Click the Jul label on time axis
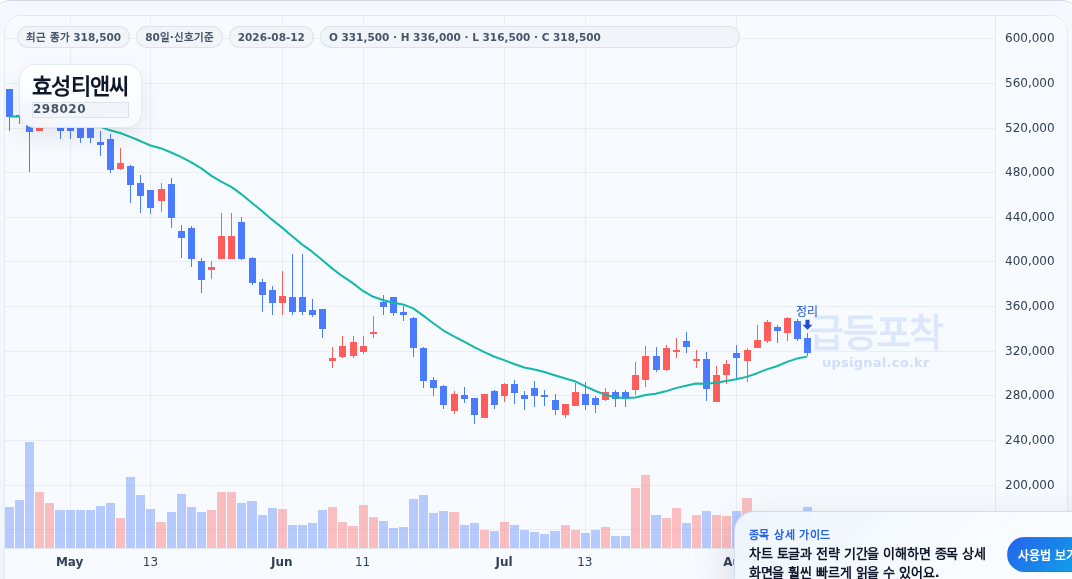1072x579 pixels. (x=503, y=562)
